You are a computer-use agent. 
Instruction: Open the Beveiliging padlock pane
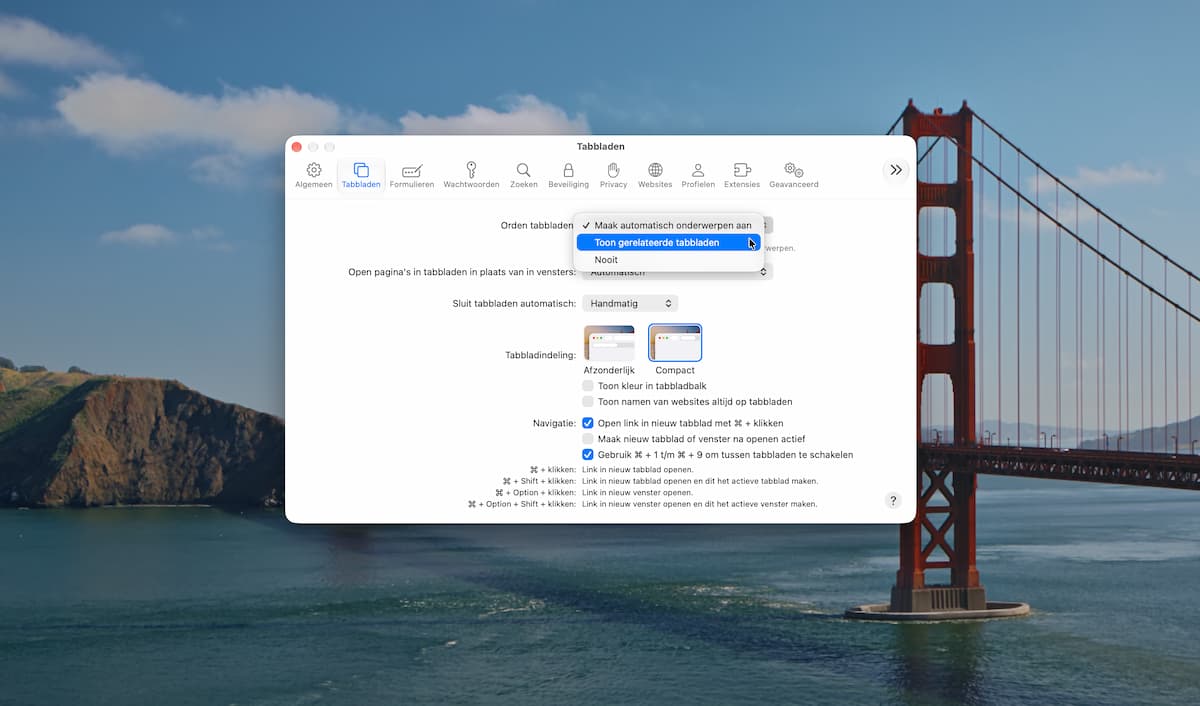click(x=569, y=175)
